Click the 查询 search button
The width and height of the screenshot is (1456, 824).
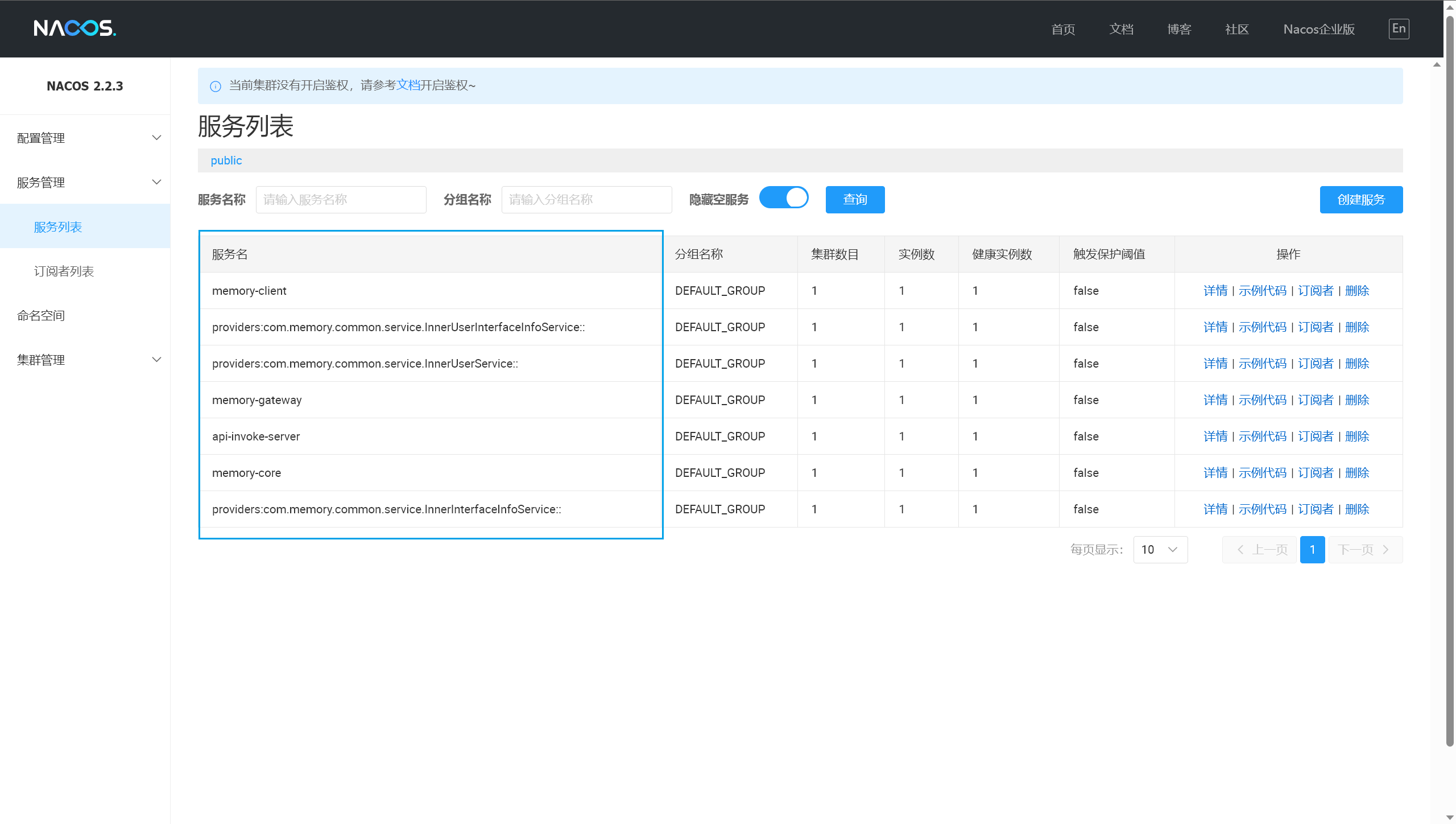coord(855,200)
